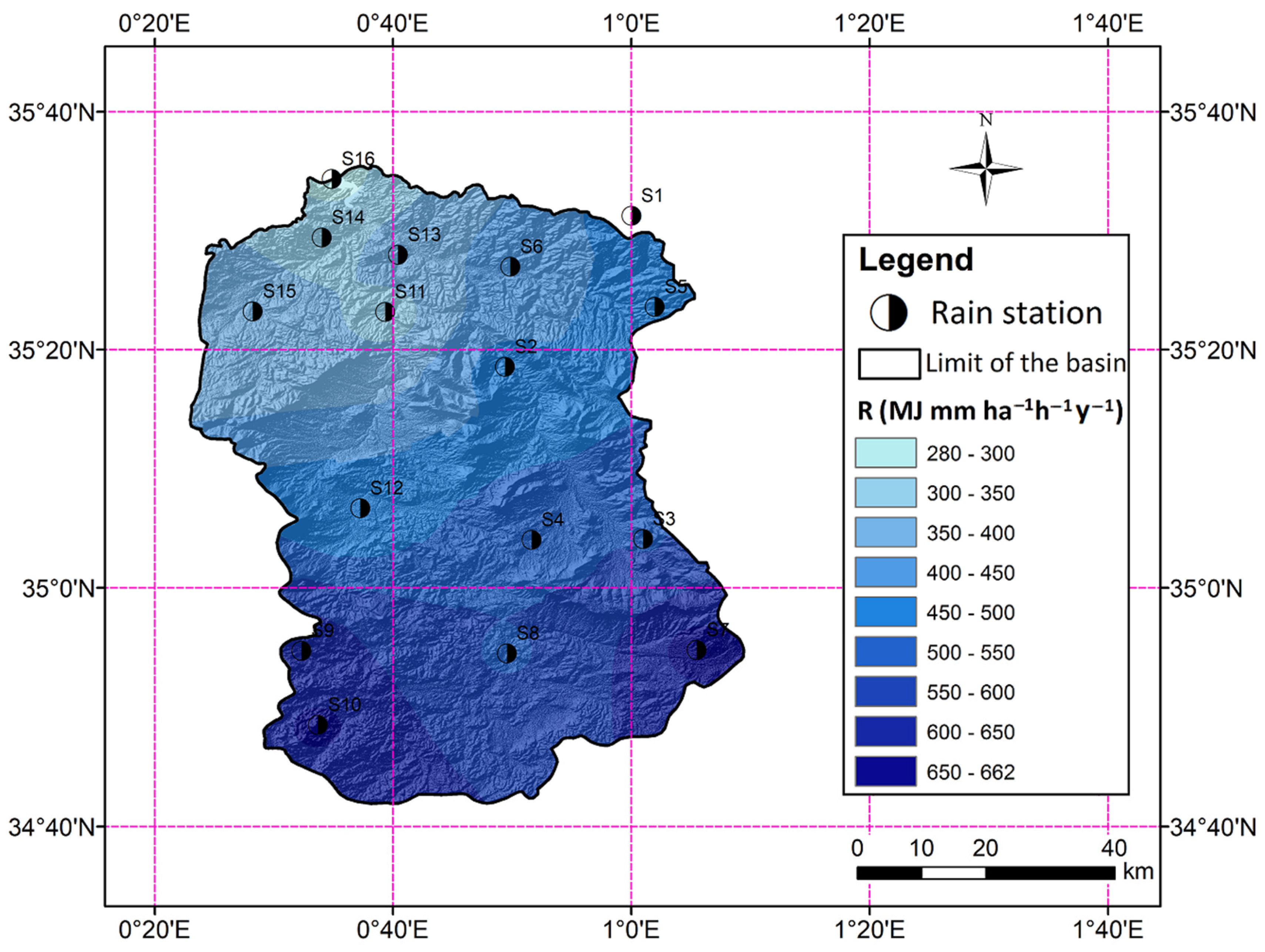Click the S13 rain station marker
This screenshot has height=952, width=1265.
pyautogui.click(x=398, y=255)
